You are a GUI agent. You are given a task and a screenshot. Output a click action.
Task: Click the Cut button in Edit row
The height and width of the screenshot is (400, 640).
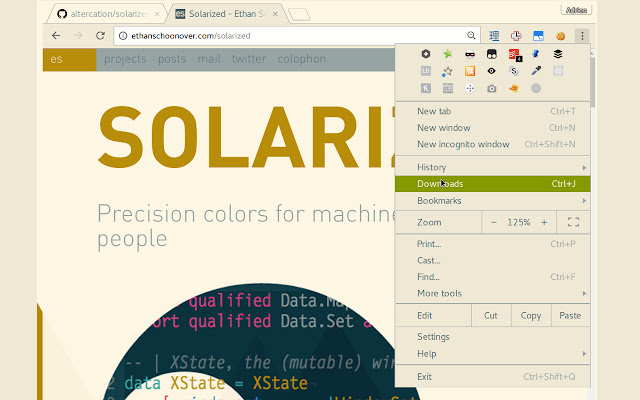tap(491, 316)
